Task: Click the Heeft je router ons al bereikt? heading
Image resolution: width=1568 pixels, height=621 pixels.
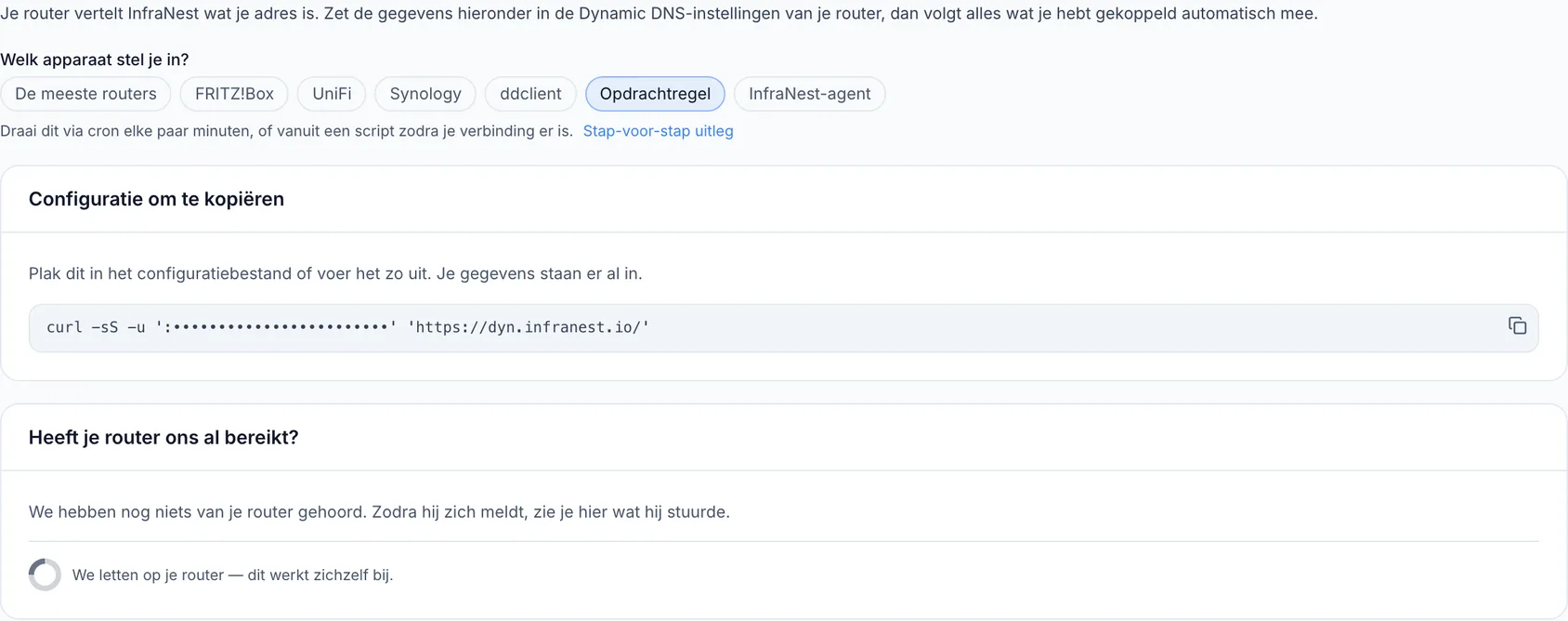Action: 163,437
